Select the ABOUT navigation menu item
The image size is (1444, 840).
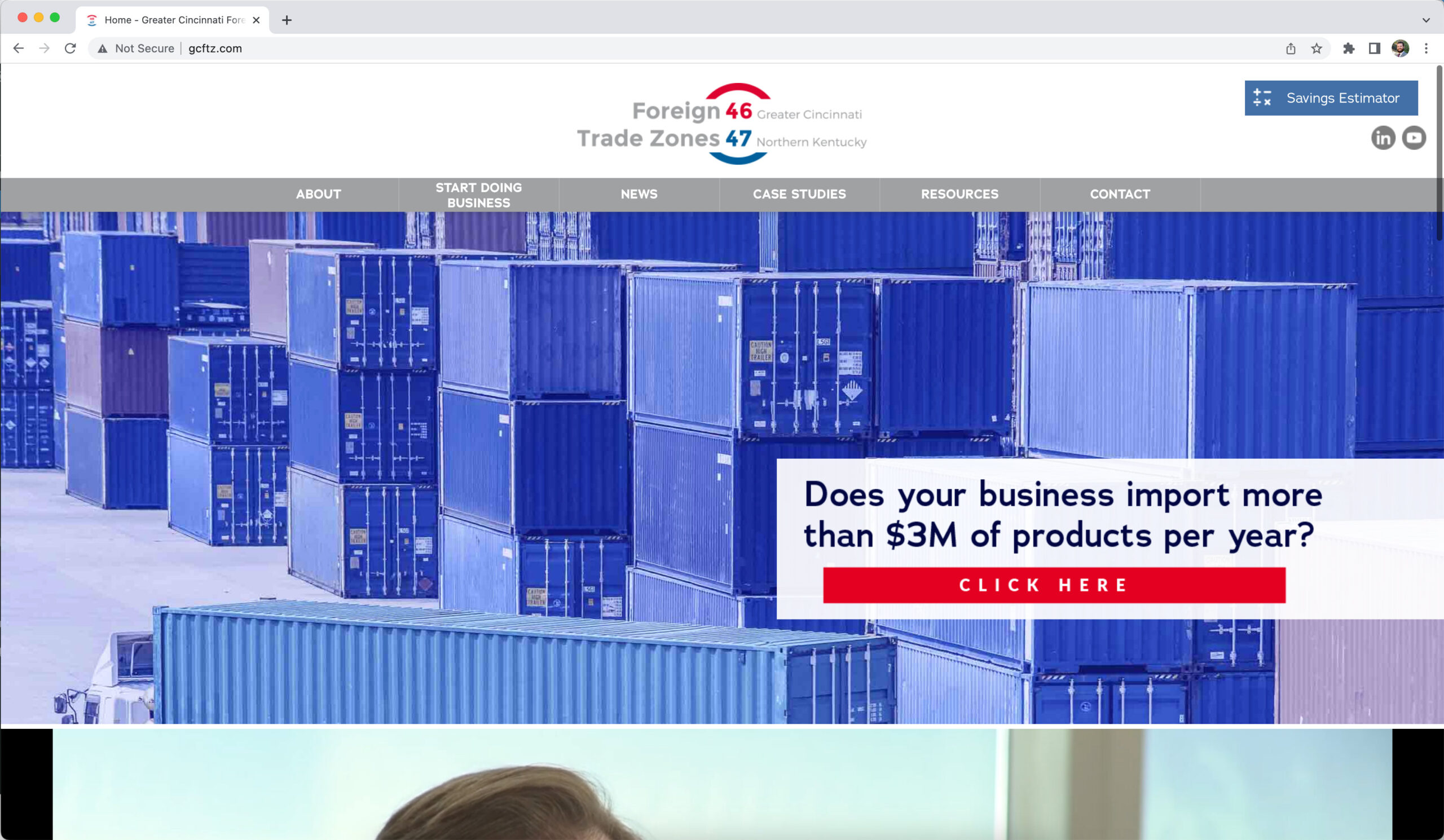[x=318, y=195]
